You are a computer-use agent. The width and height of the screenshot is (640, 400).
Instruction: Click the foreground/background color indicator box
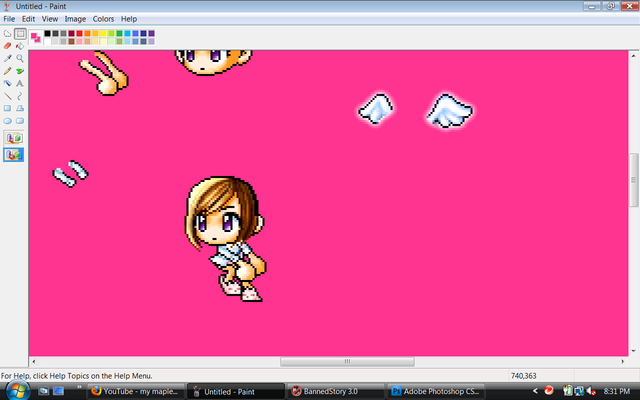36,37
